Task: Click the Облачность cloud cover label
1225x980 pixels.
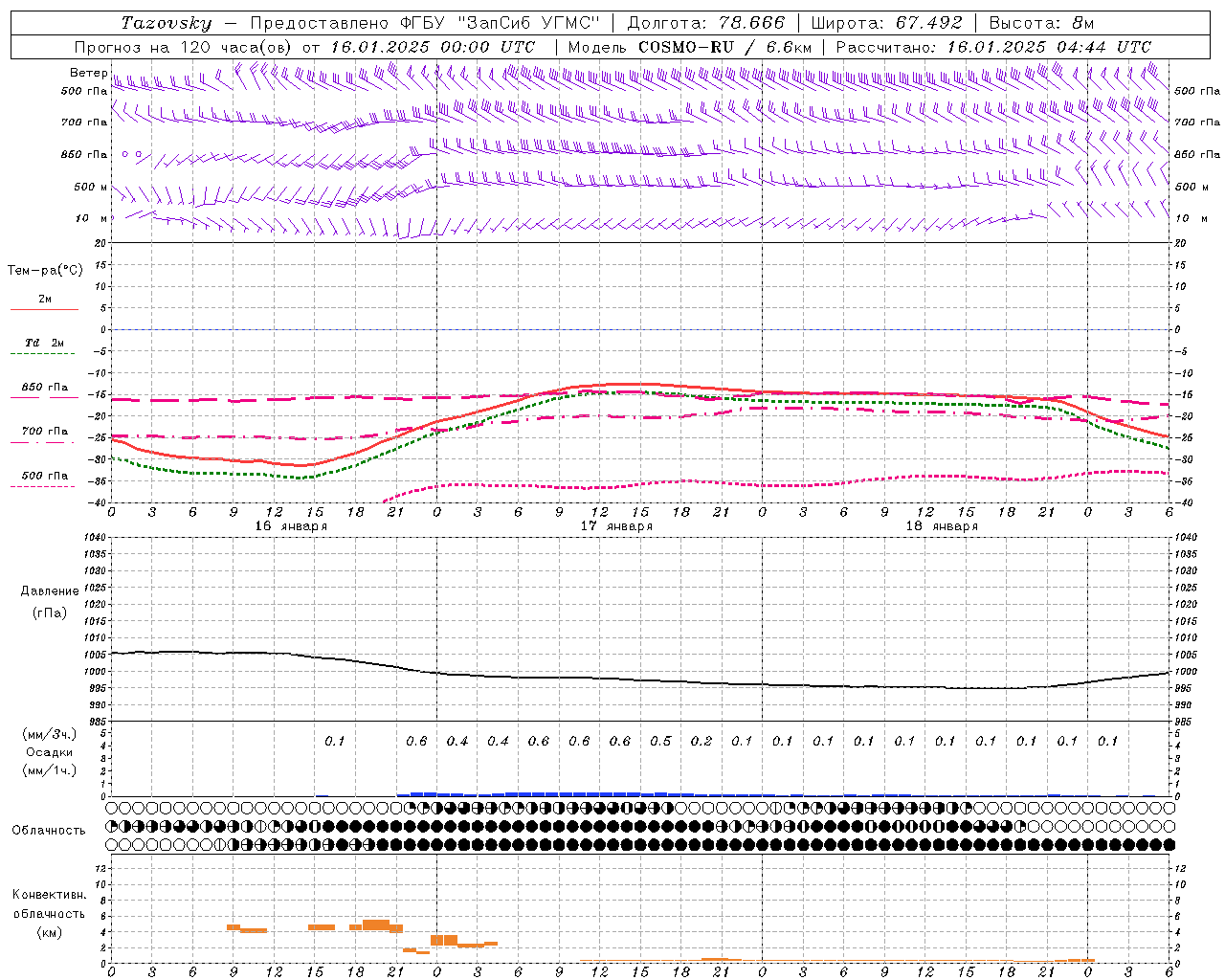Action: tap(49, 830)
